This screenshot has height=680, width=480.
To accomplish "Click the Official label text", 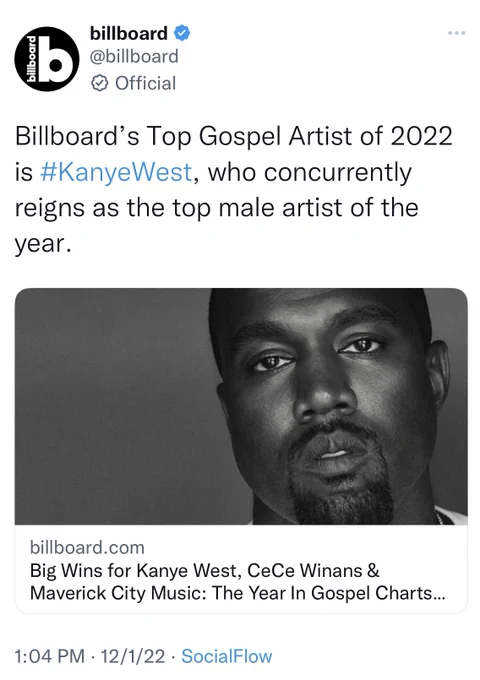I will tap(145, 83).
